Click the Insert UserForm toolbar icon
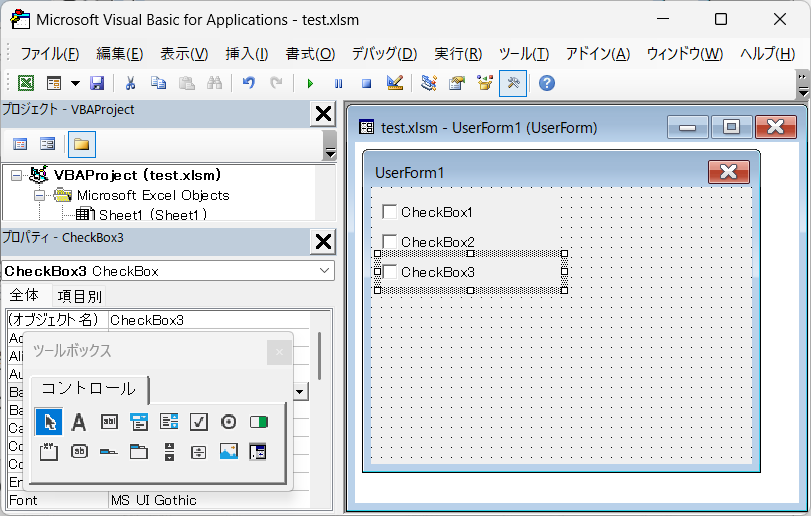 point(54,83)
